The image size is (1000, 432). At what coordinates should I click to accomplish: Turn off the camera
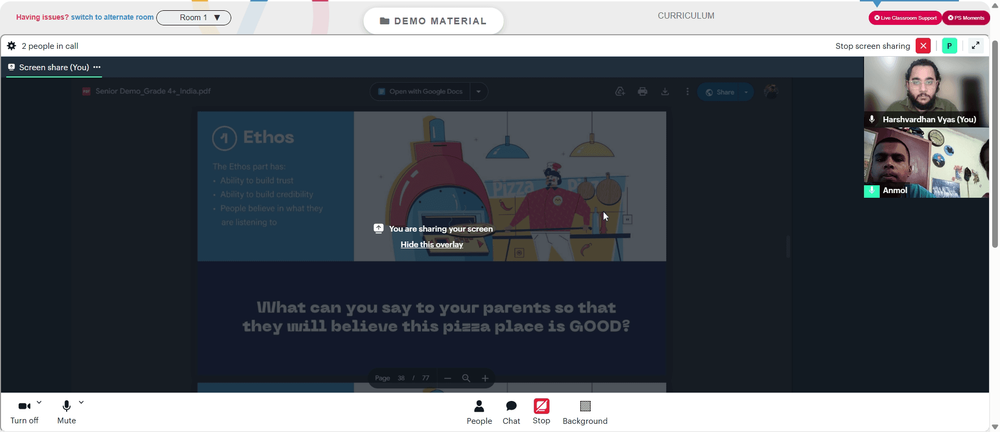24,412
